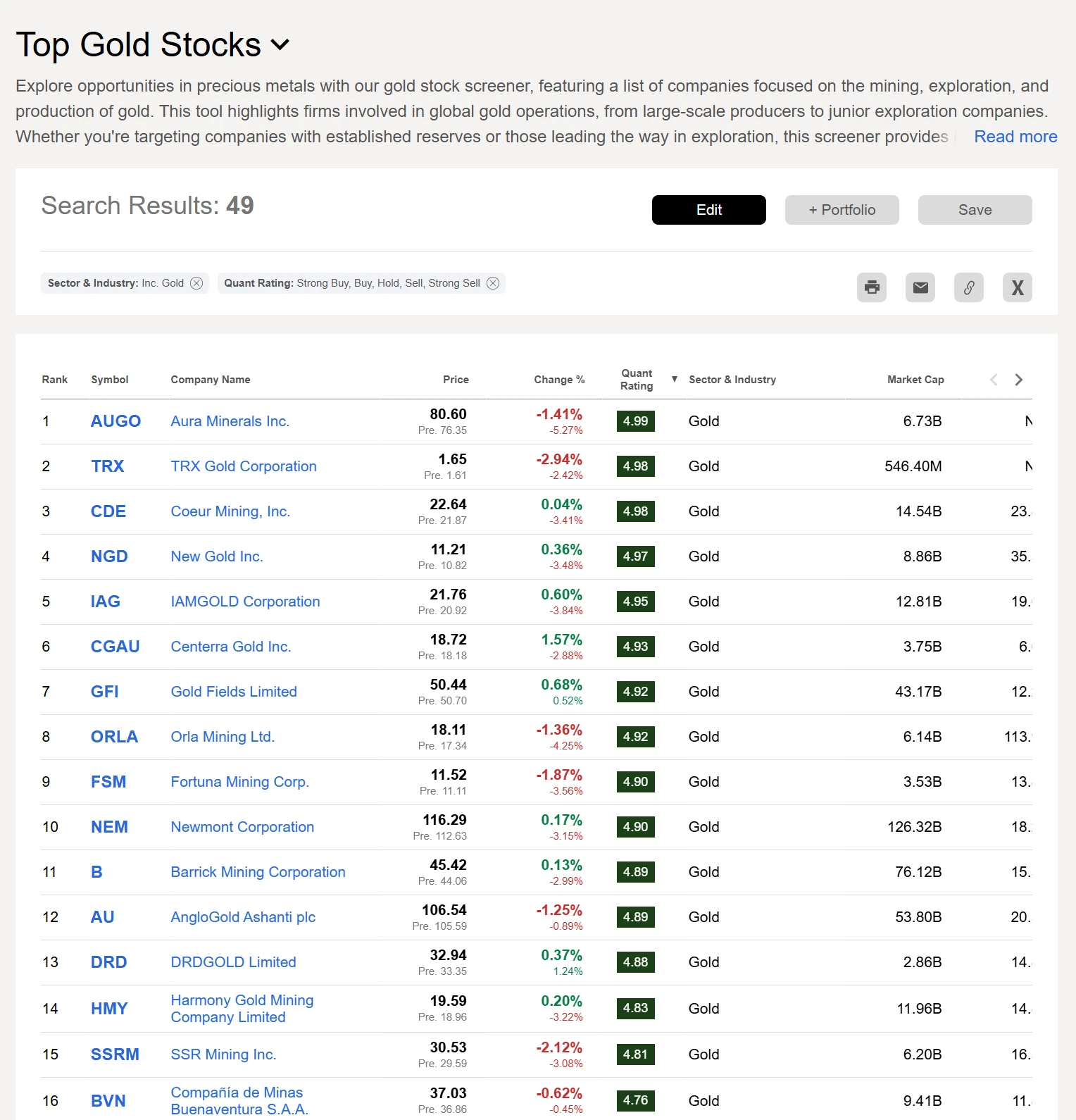Sort table by Price header
Screen dimensions: 1076x1120
(x=456, y=380)
